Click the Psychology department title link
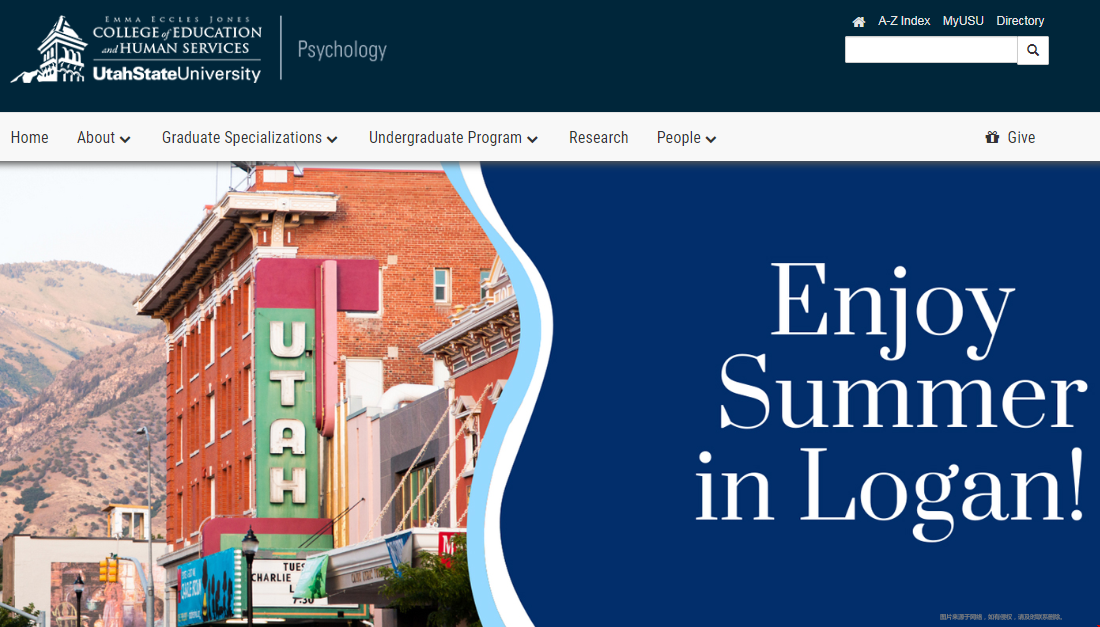 point(342,50)
